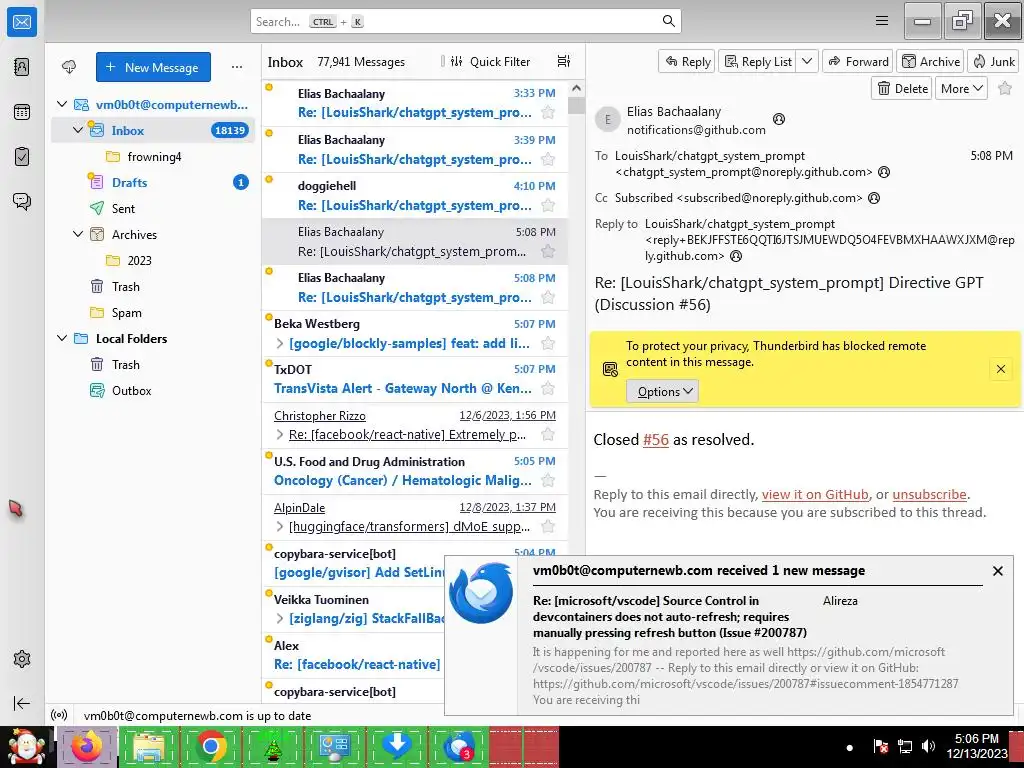Expand the Beka Westberg thread

tap(280, 343)
